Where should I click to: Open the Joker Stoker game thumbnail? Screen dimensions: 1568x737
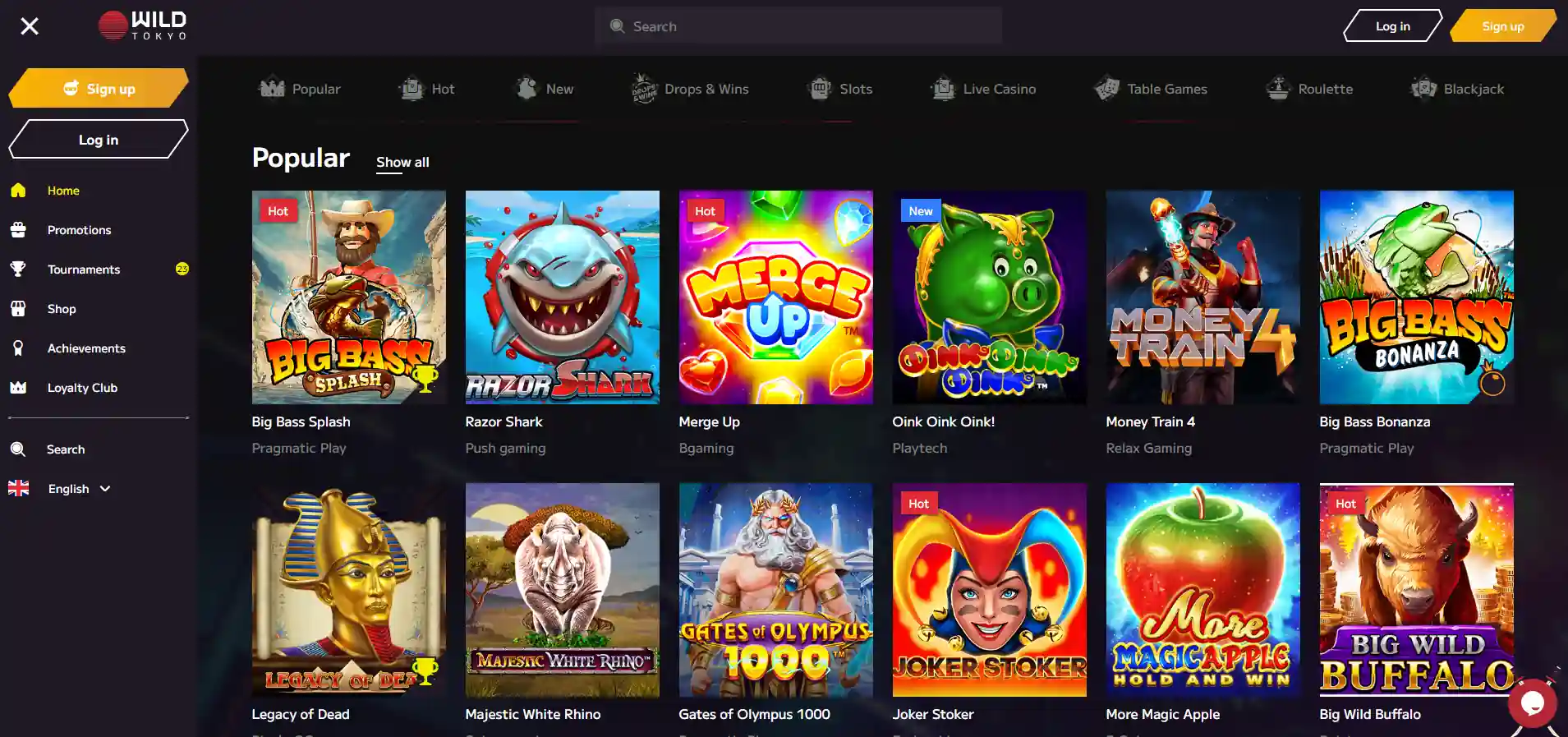click(990, 590)
